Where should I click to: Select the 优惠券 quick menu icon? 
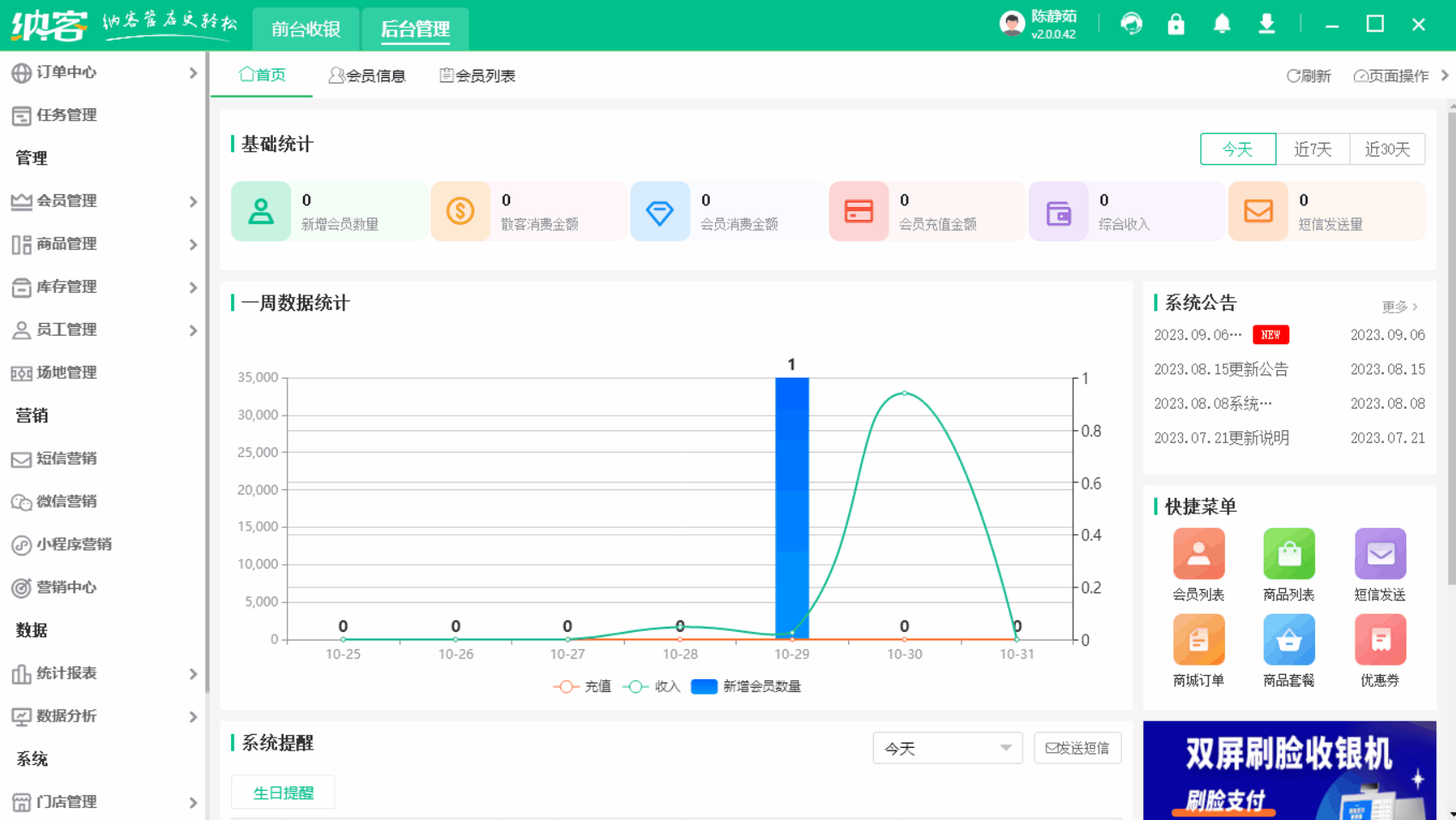point(1380,641)
